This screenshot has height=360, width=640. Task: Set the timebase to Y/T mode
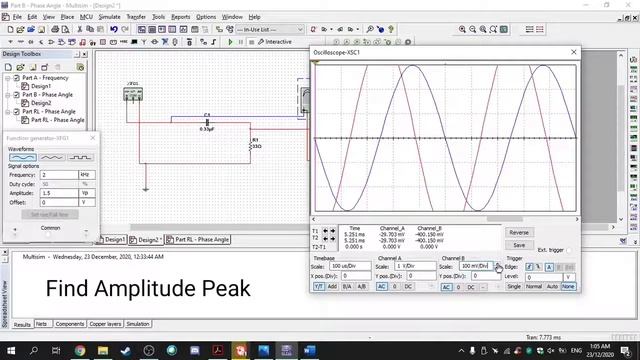(319, 287)
